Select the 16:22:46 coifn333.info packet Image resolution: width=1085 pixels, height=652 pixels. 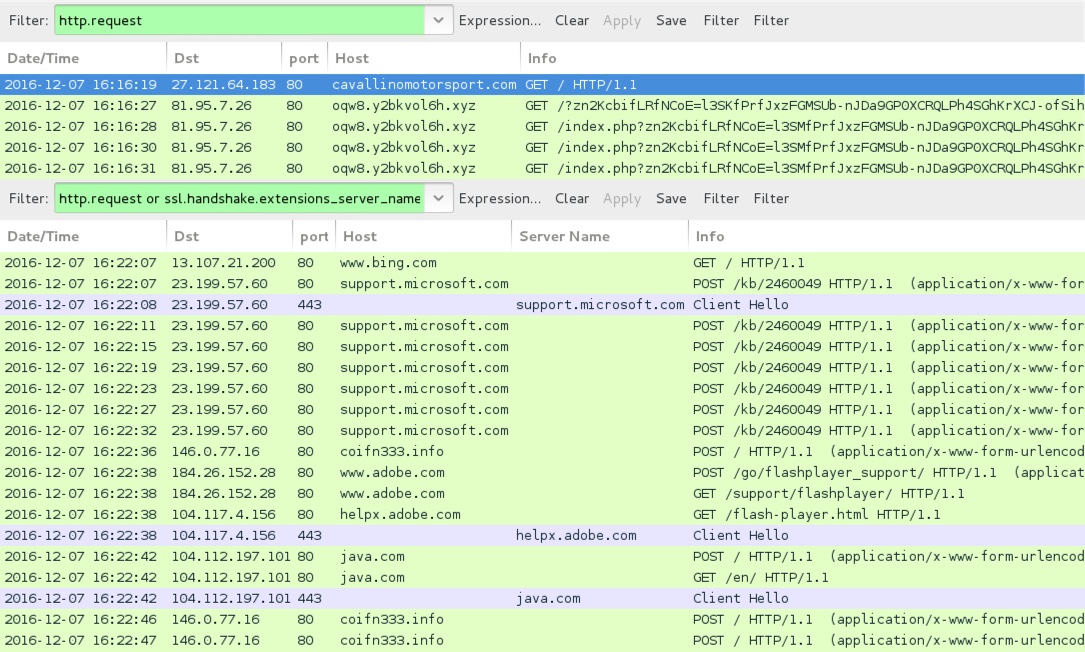point(542,619)
